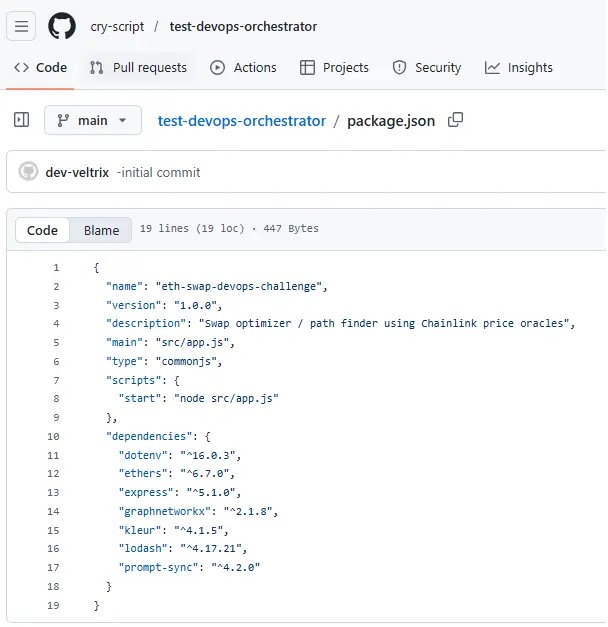Open the main branch selector dropdown
The height and width of the screenshot is (627, 608).
93,120
